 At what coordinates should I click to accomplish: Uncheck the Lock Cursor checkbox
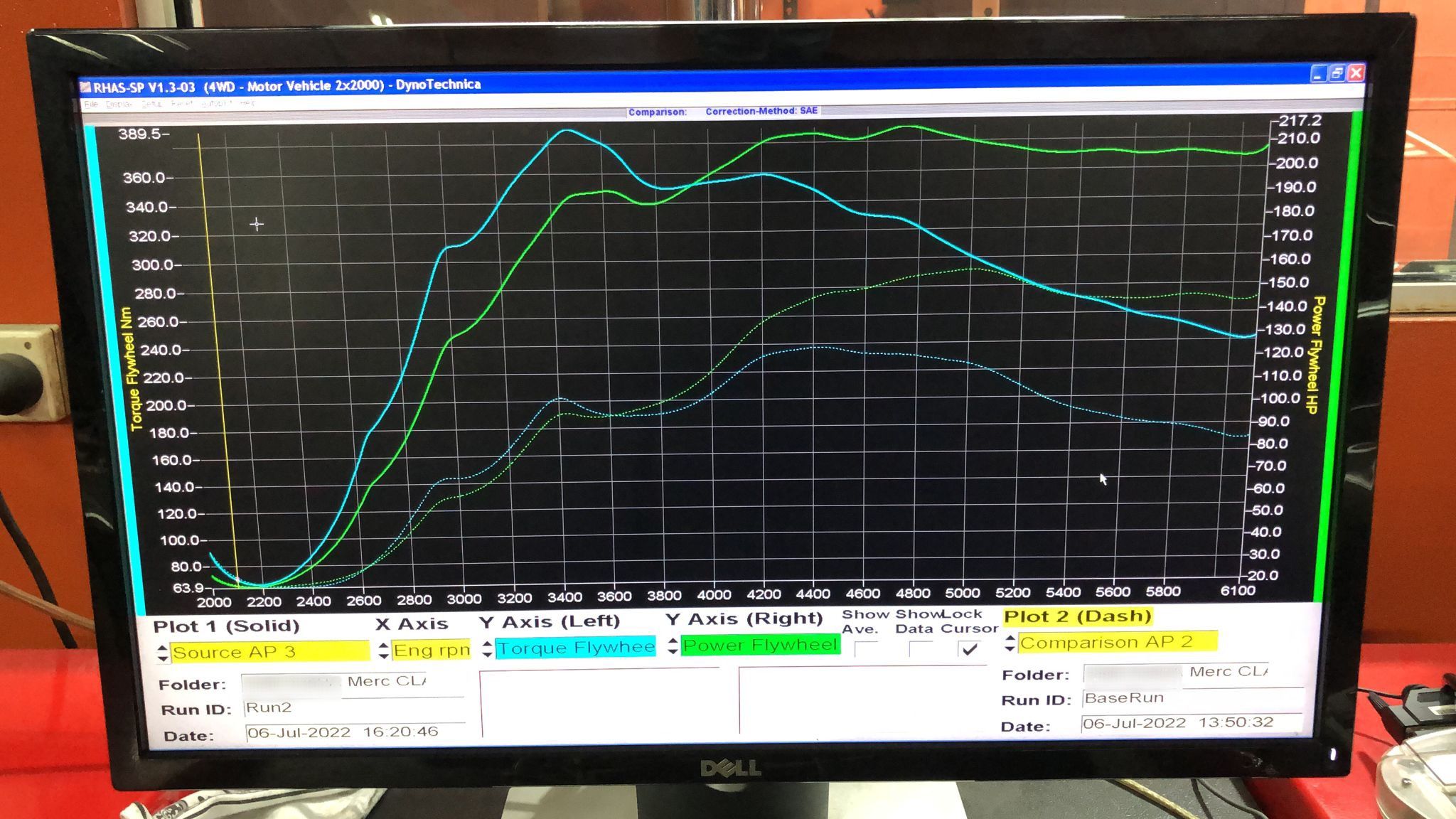pos(969,649)
